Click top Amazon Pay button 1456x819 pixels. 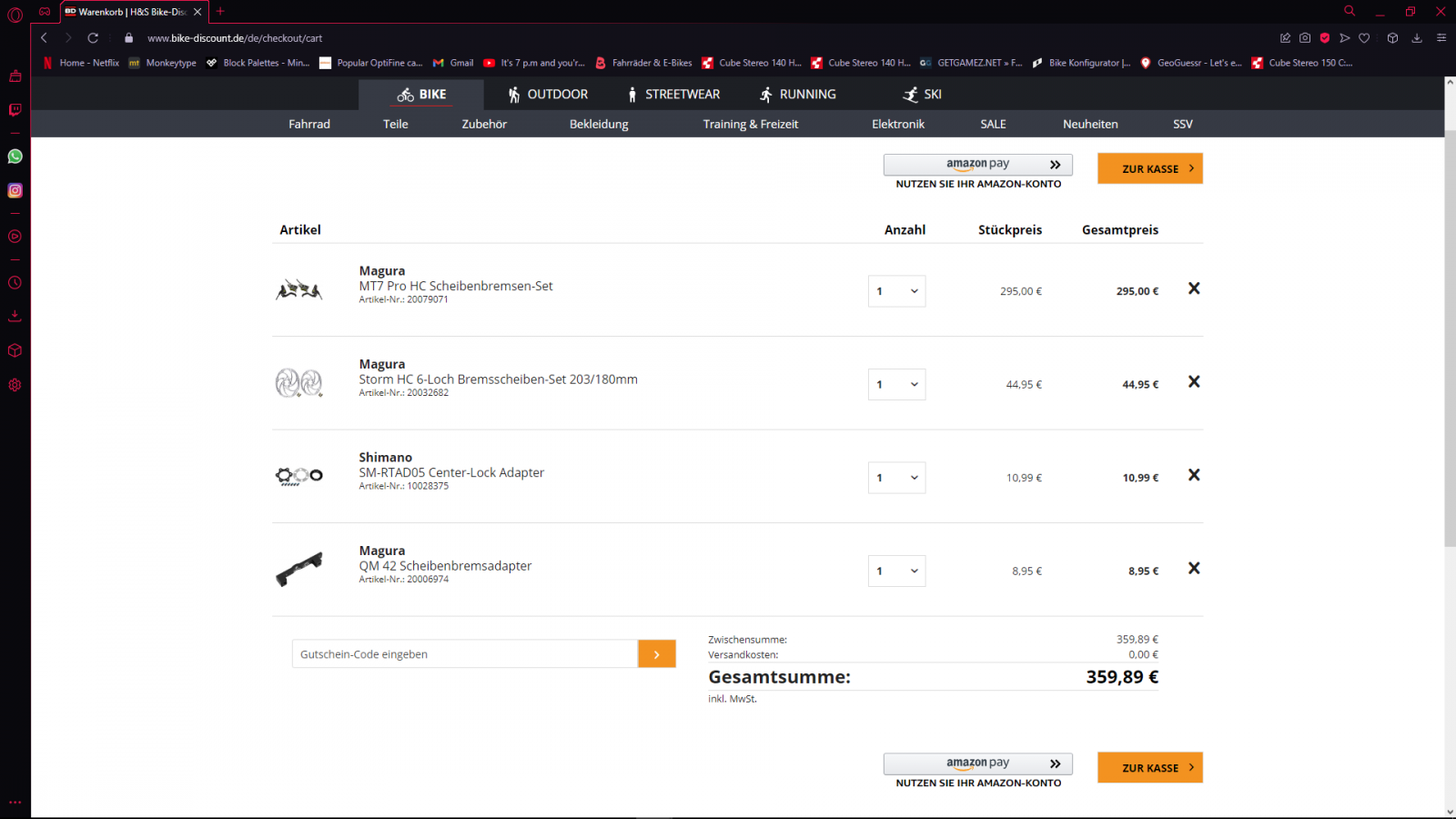(978, 165)
